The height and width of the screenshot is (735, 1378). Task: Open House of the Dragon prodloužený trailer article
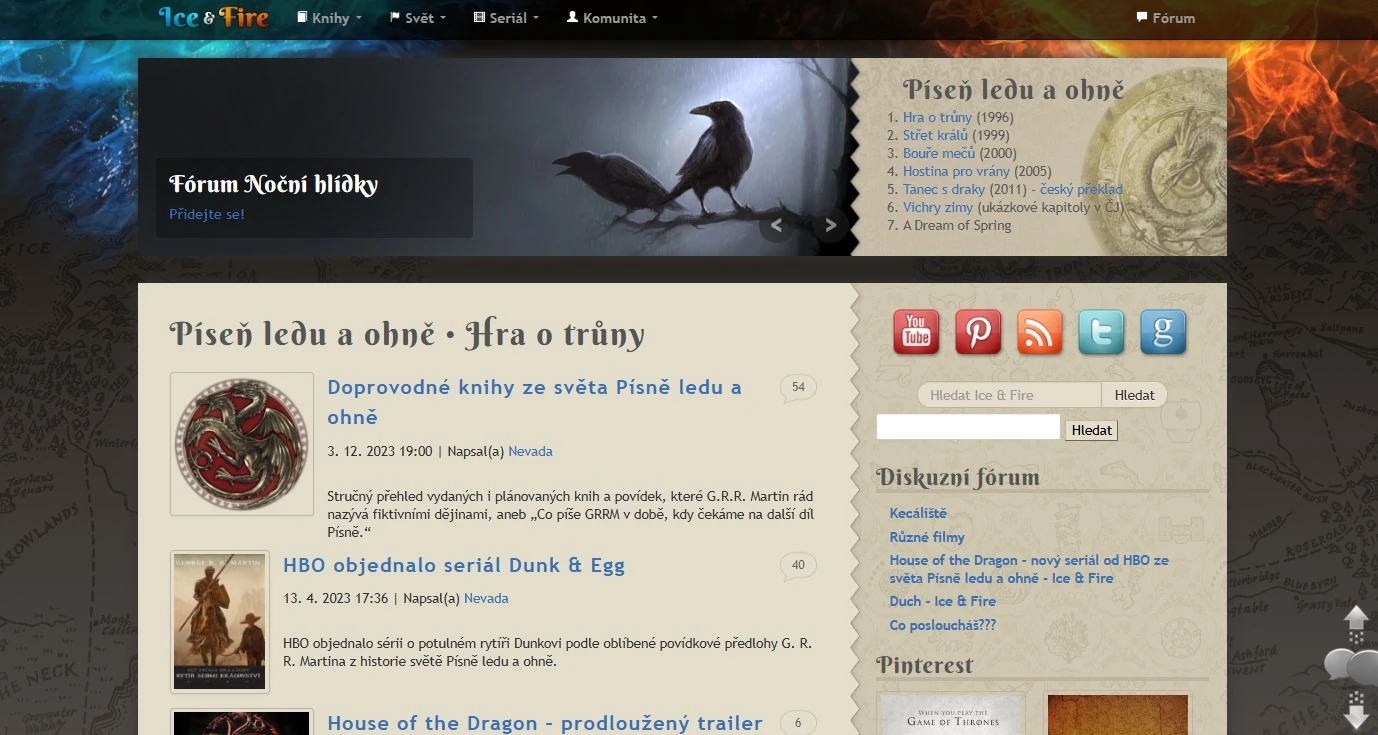point(545,722)
